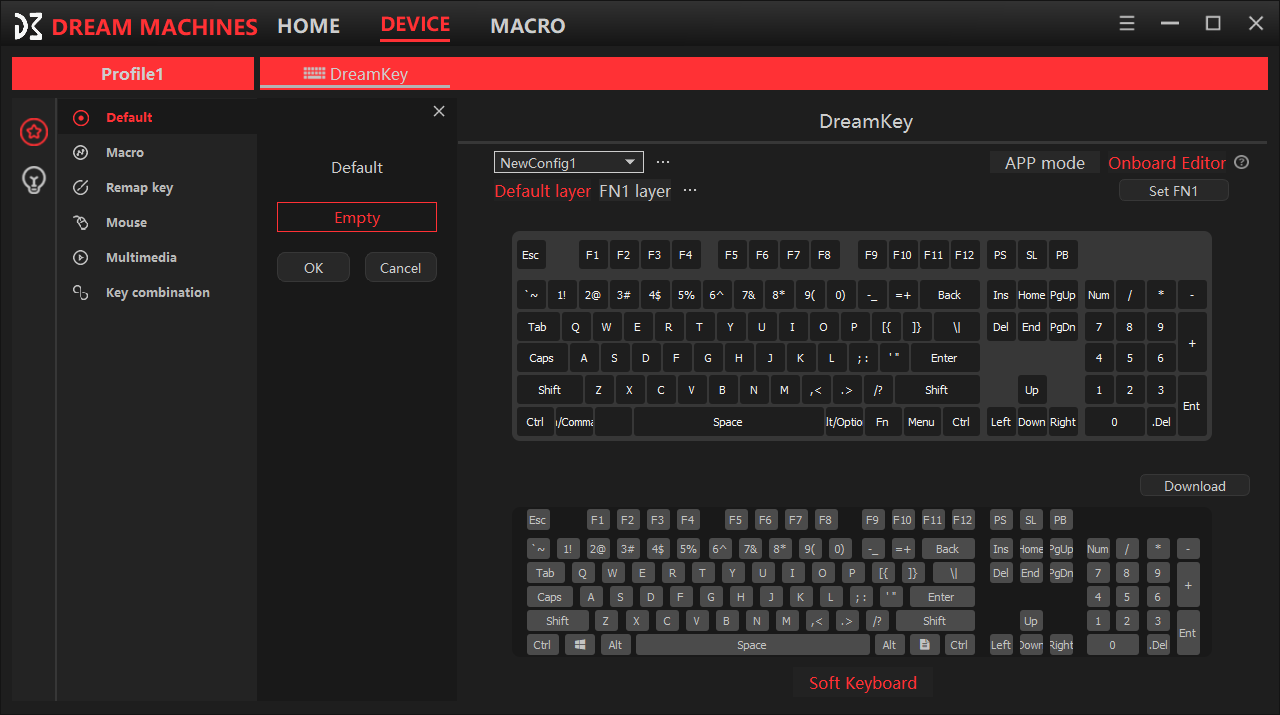Select the Default layer tab
This screenshot has height=715, width=1280.
543,191
